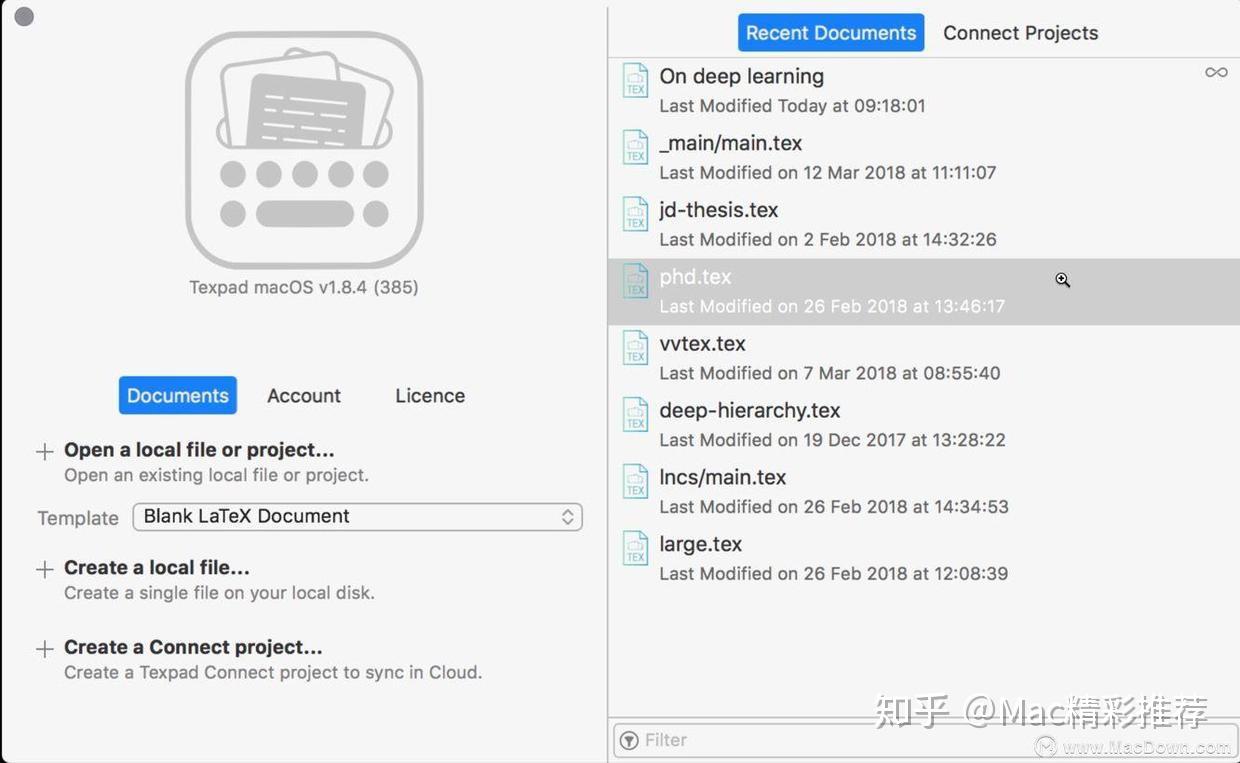This screenshot has width=1240, height=763.
Task: Click Create a local file
Action: (x=157, y=568)
